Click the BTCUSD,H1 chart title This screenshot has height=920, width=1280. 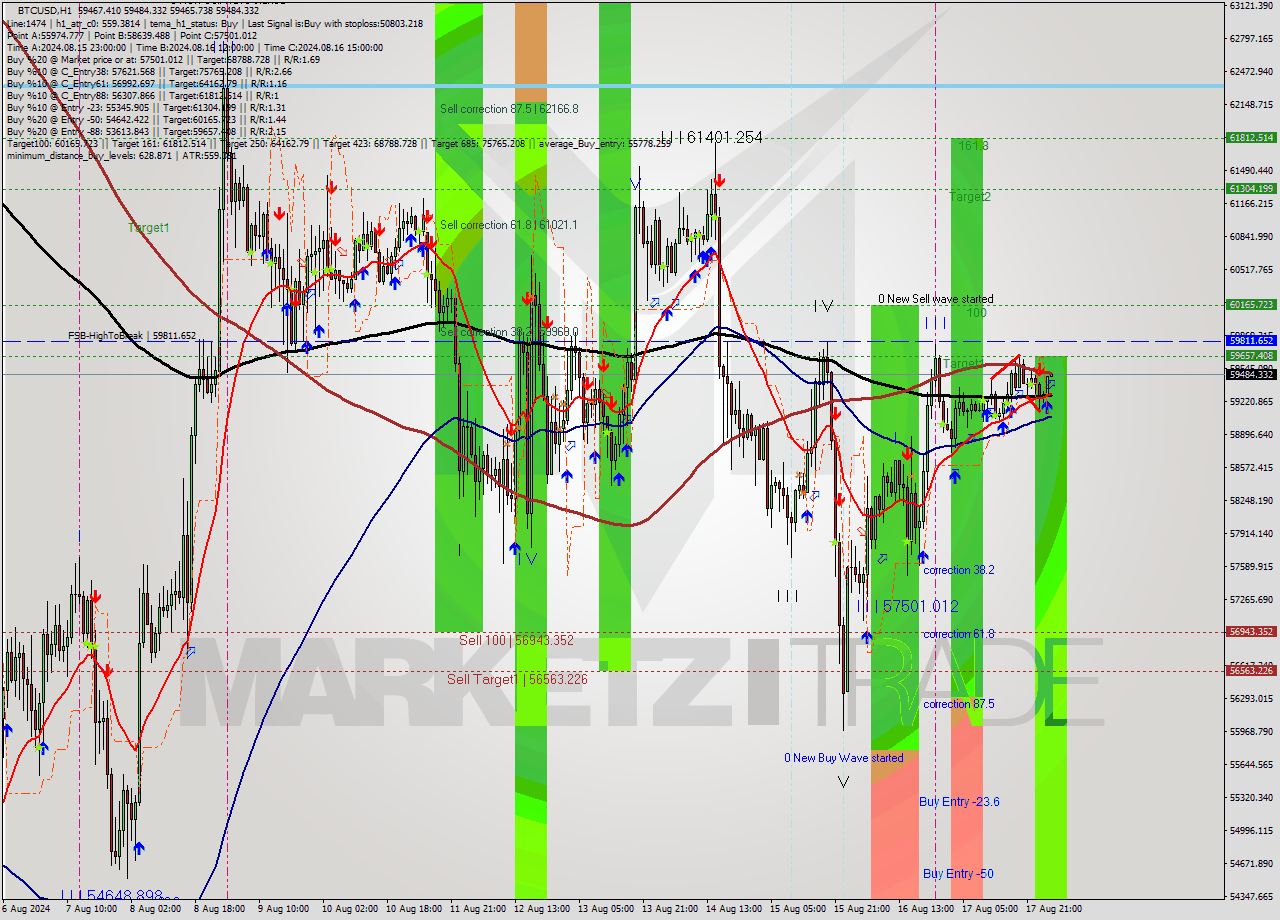click(43, 10)
